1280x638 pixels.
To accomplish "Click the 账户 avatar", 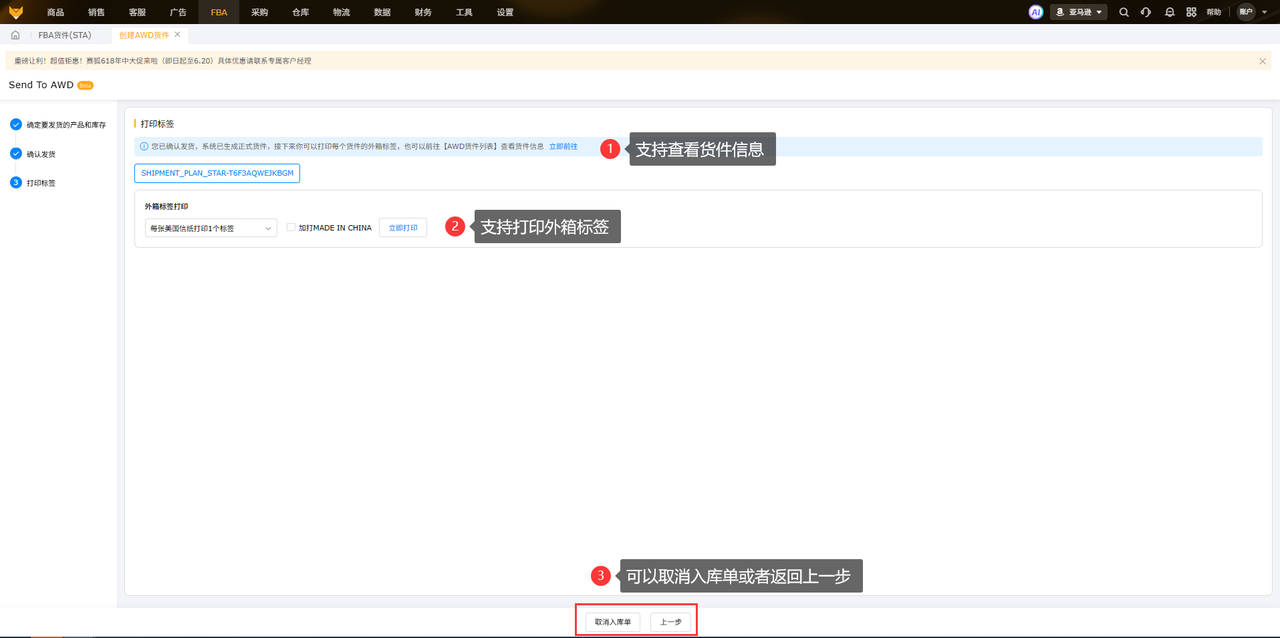I will [1245, 12].
